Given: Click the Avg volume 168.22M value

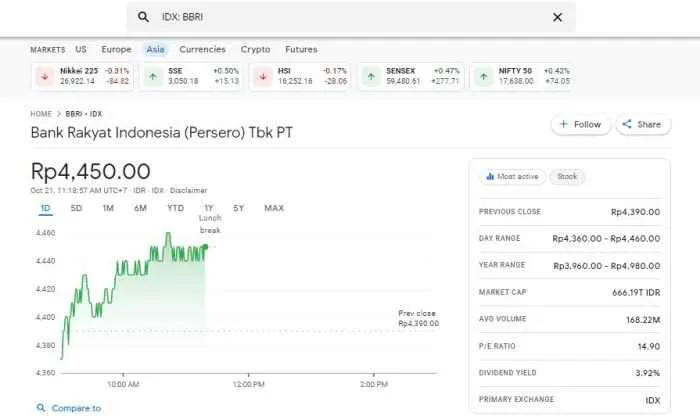Looking at the screenshot, I should coord(643,320).
